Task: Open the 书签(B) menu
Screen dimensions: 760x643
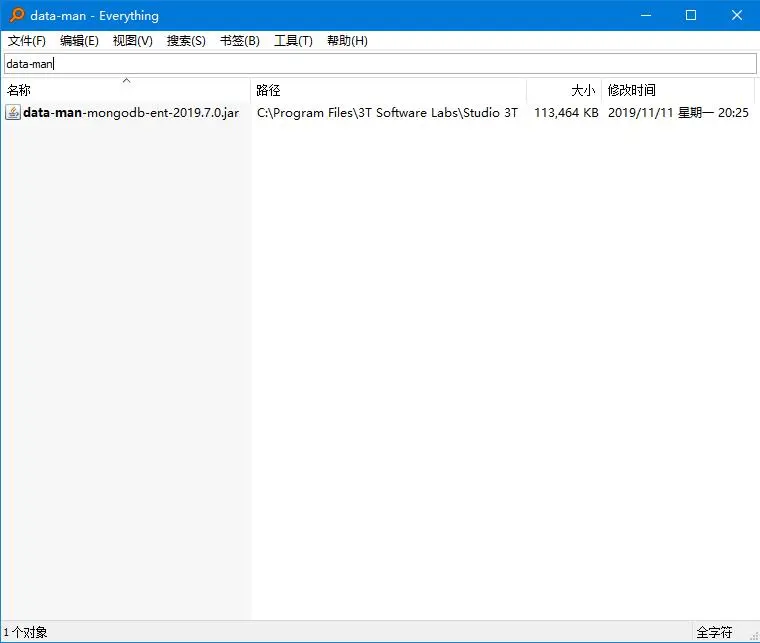Action: click(x=239, y=41)
